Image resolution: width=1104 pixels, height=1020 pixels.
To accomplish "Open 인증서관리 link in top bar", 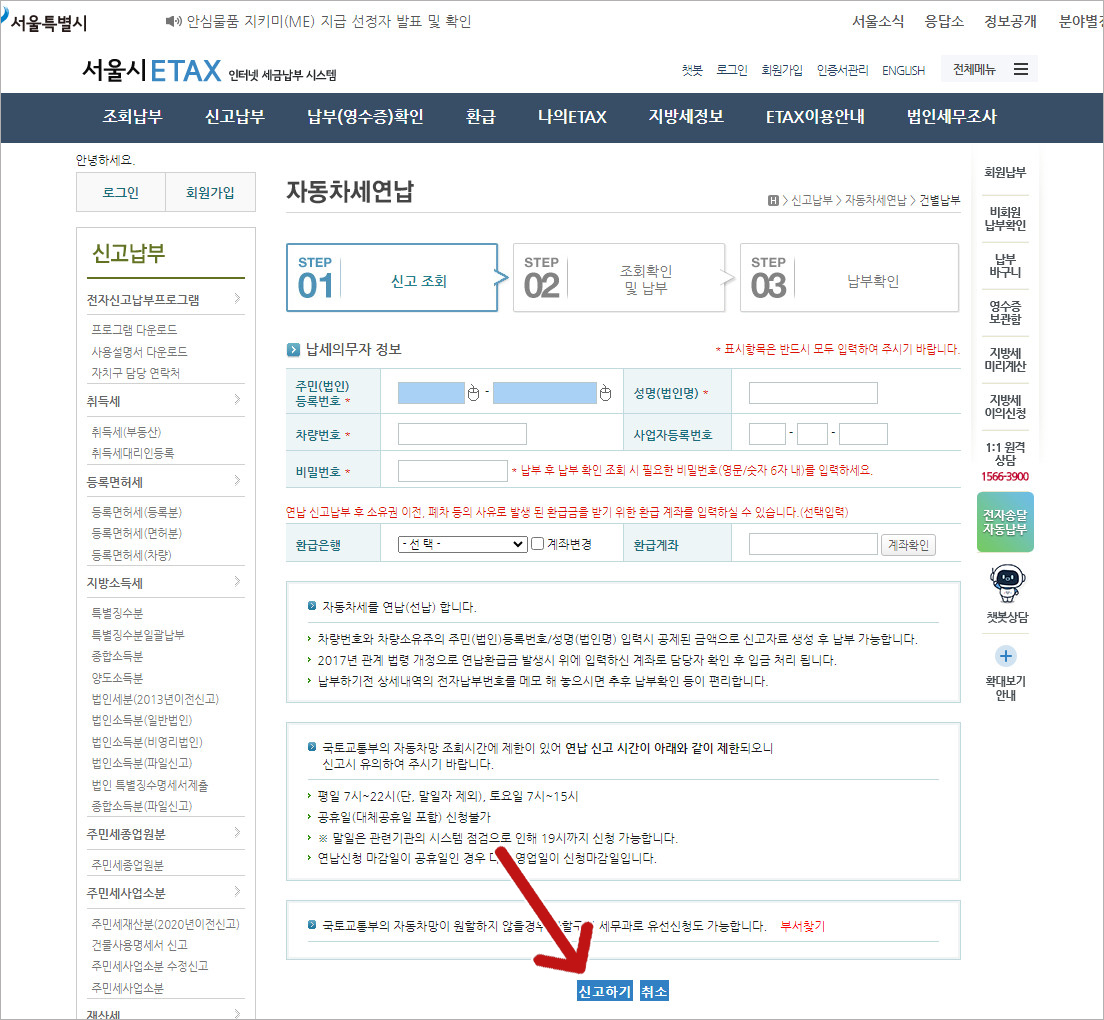I will tap(842, 70).
